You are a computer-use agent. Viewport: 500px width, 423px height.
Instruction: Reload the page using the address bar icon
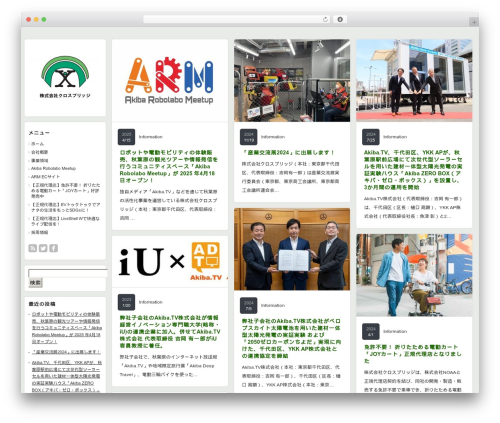(325, 19)
